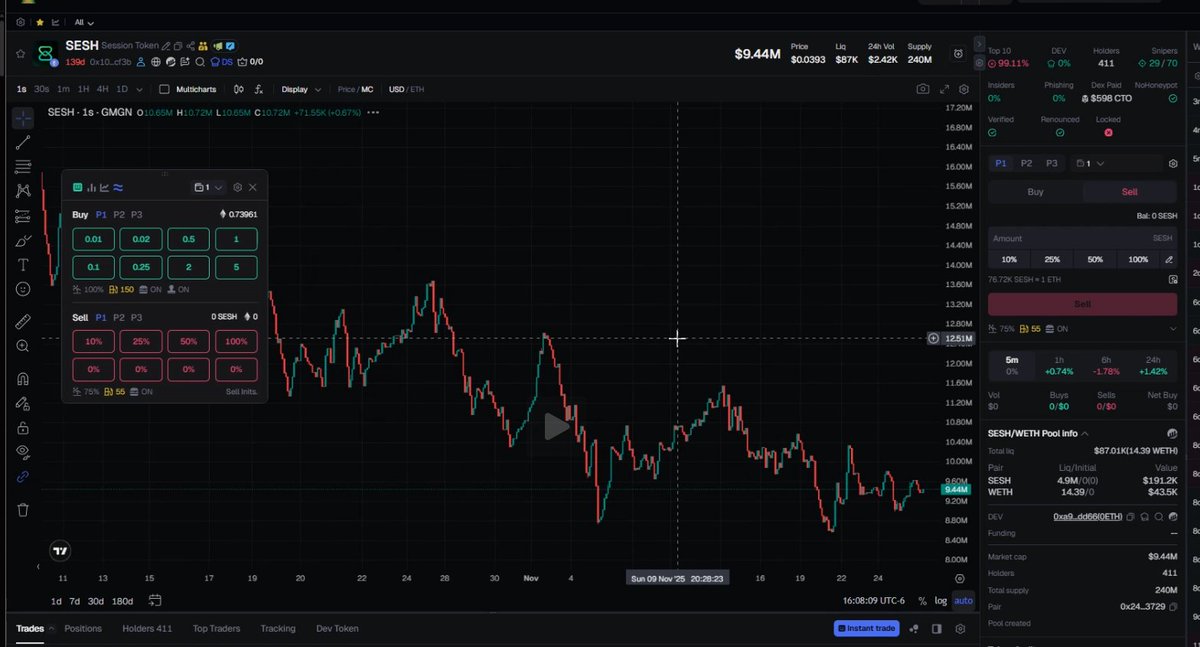Image resolution: width=1200 pixels, height=647 pixels.
Task: Open the OHLC legend more options
Action: 373,112
